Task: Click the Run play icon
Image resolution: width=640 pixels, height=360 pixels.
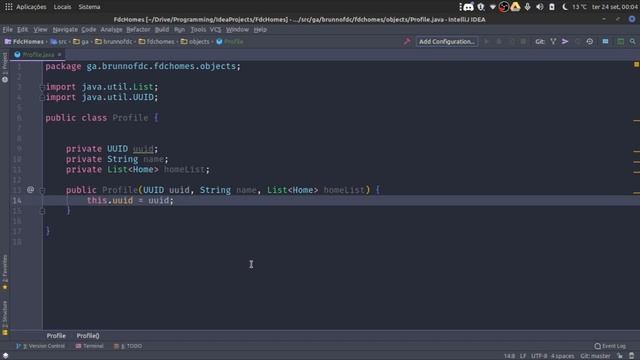Action: pos(486,42)
